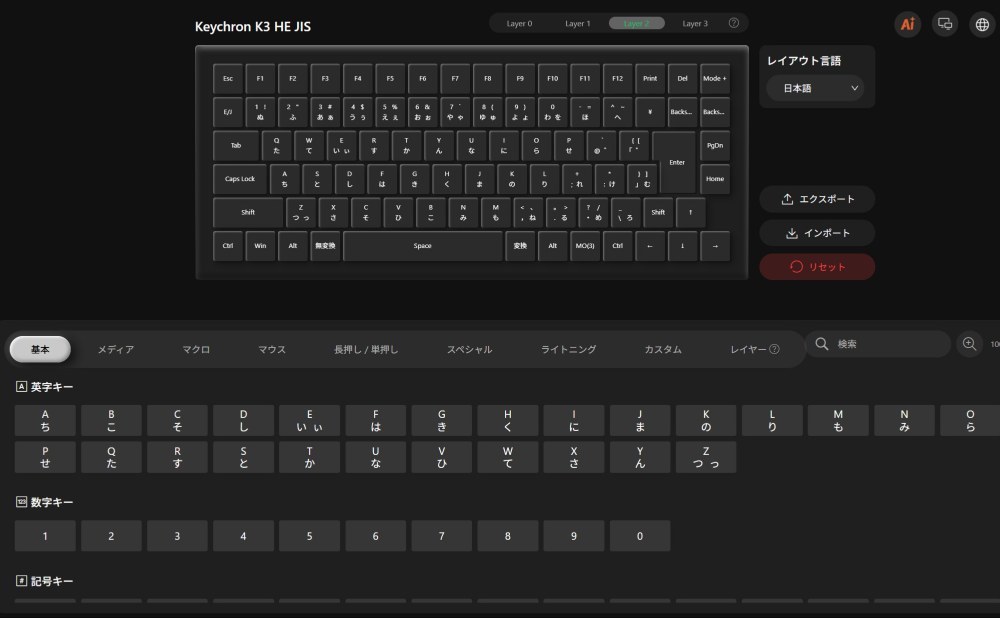Screen dimensions: 1000x618
Task: Select the Tab key on the keyboard layout
Action: pyautogui.click(x=236, y=145)
